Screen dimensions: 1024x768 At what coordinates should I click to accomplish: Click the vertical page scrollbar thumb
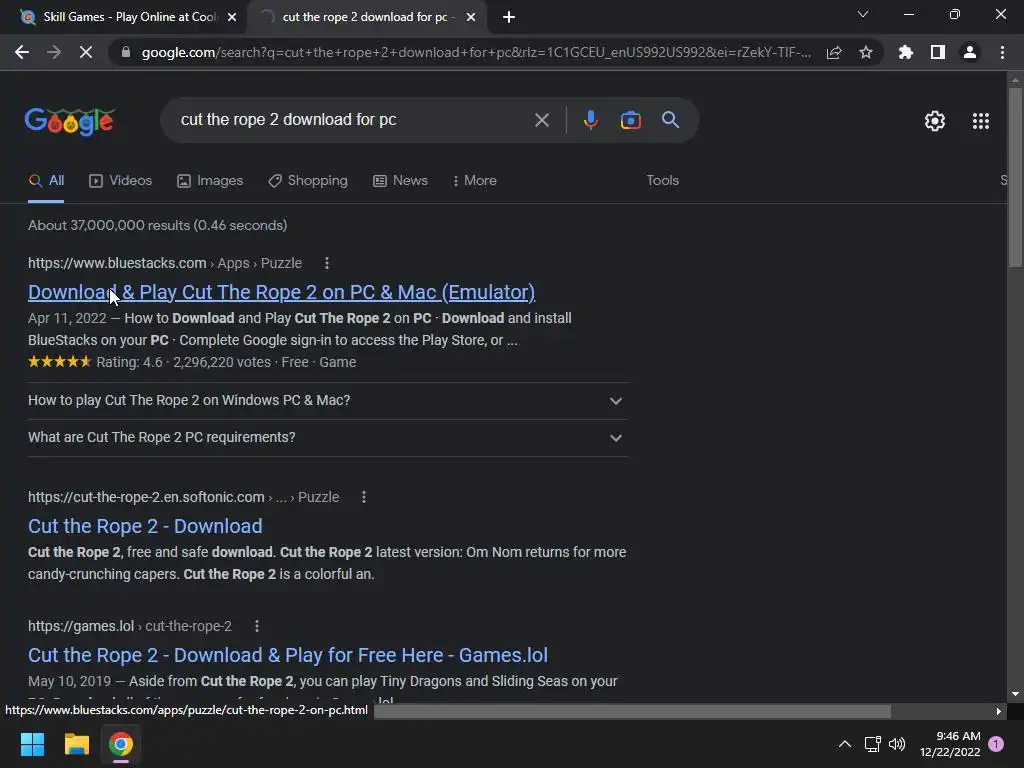coord(1015,176)
